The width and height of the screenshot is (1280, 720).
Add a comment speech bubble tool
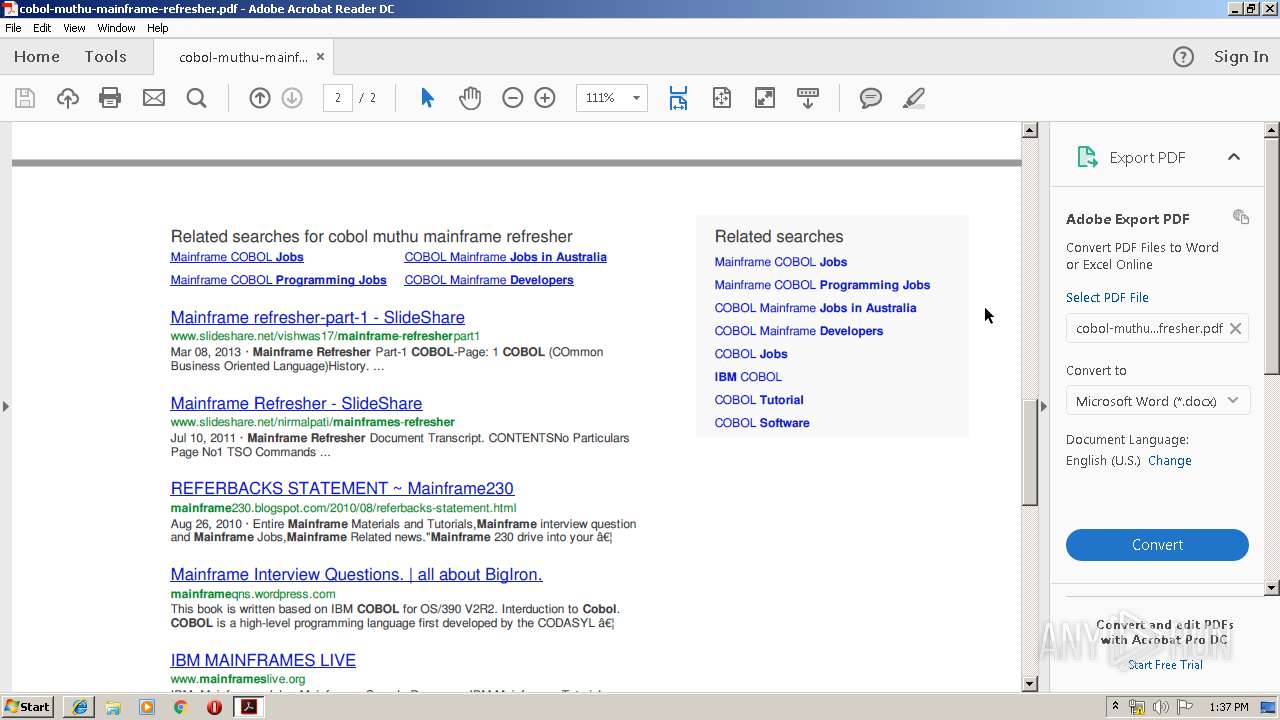click(871, 98)
